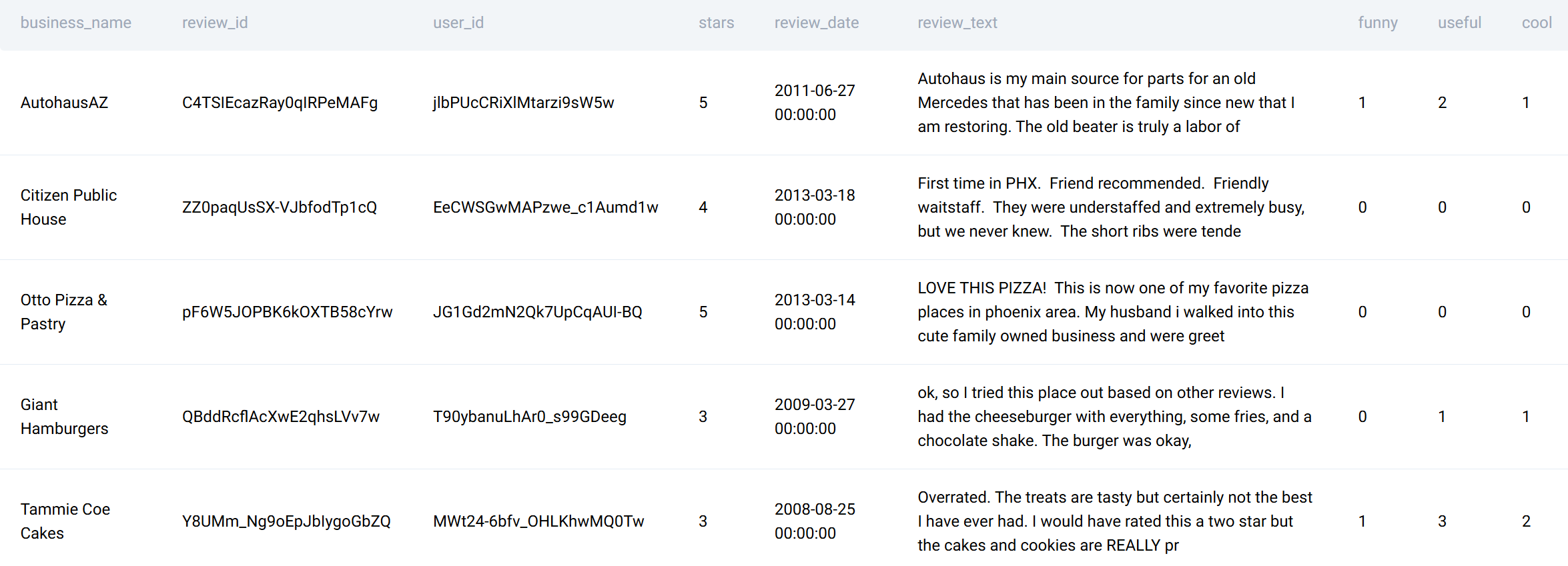Click the funny count for Citizen Public House
Screen dimensions: 1568x566
(1362, 207)
